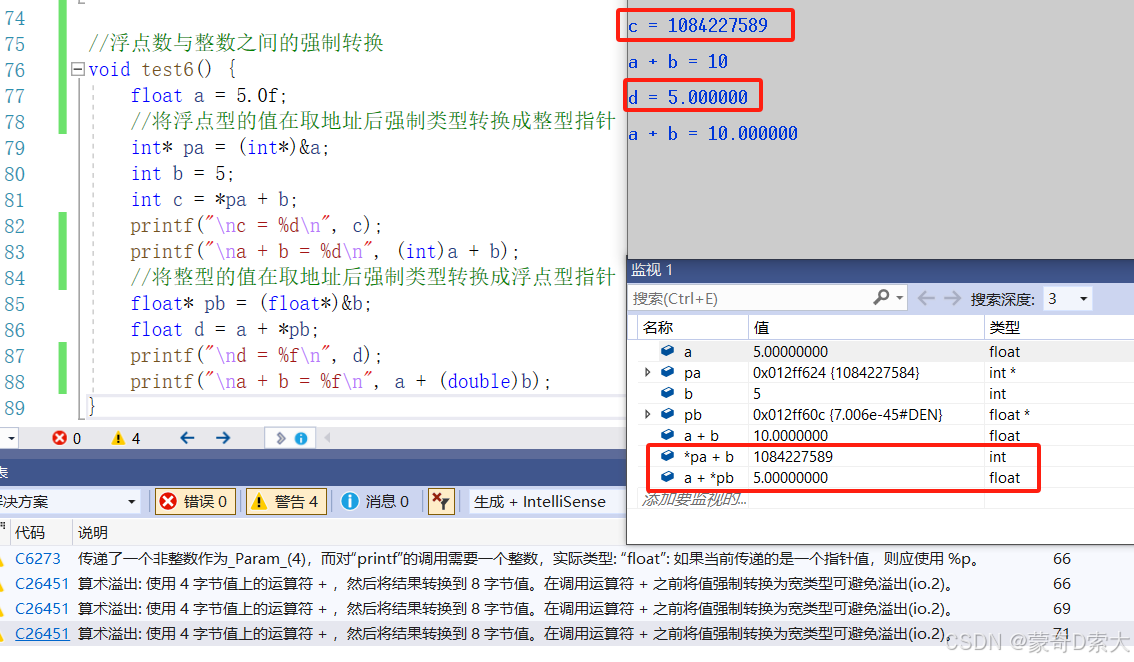Open the editor zoom dropdown arrow
1134x662 pixels.
point(11,438)
